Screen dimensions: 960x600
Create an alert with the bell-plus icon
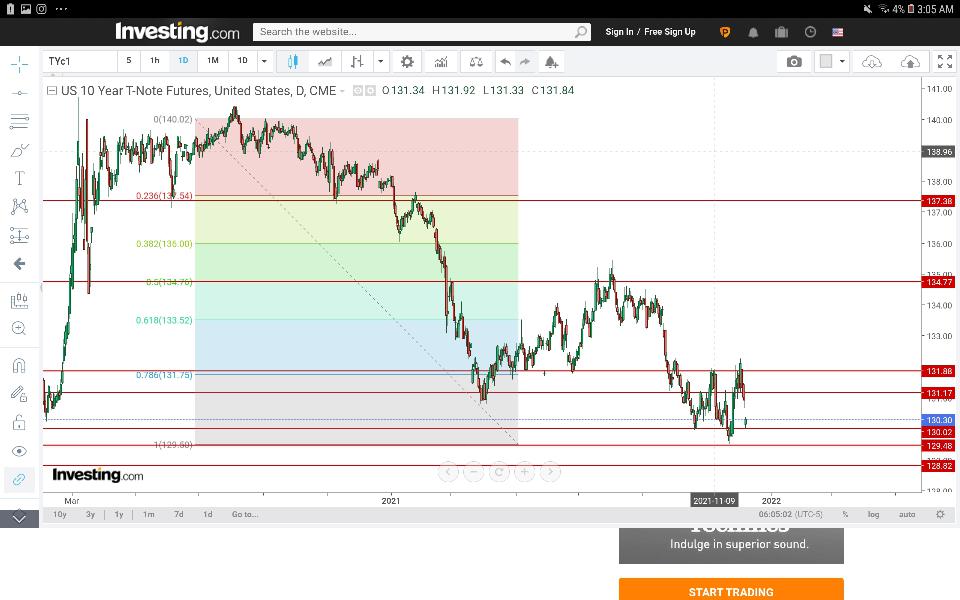point(551,61)
